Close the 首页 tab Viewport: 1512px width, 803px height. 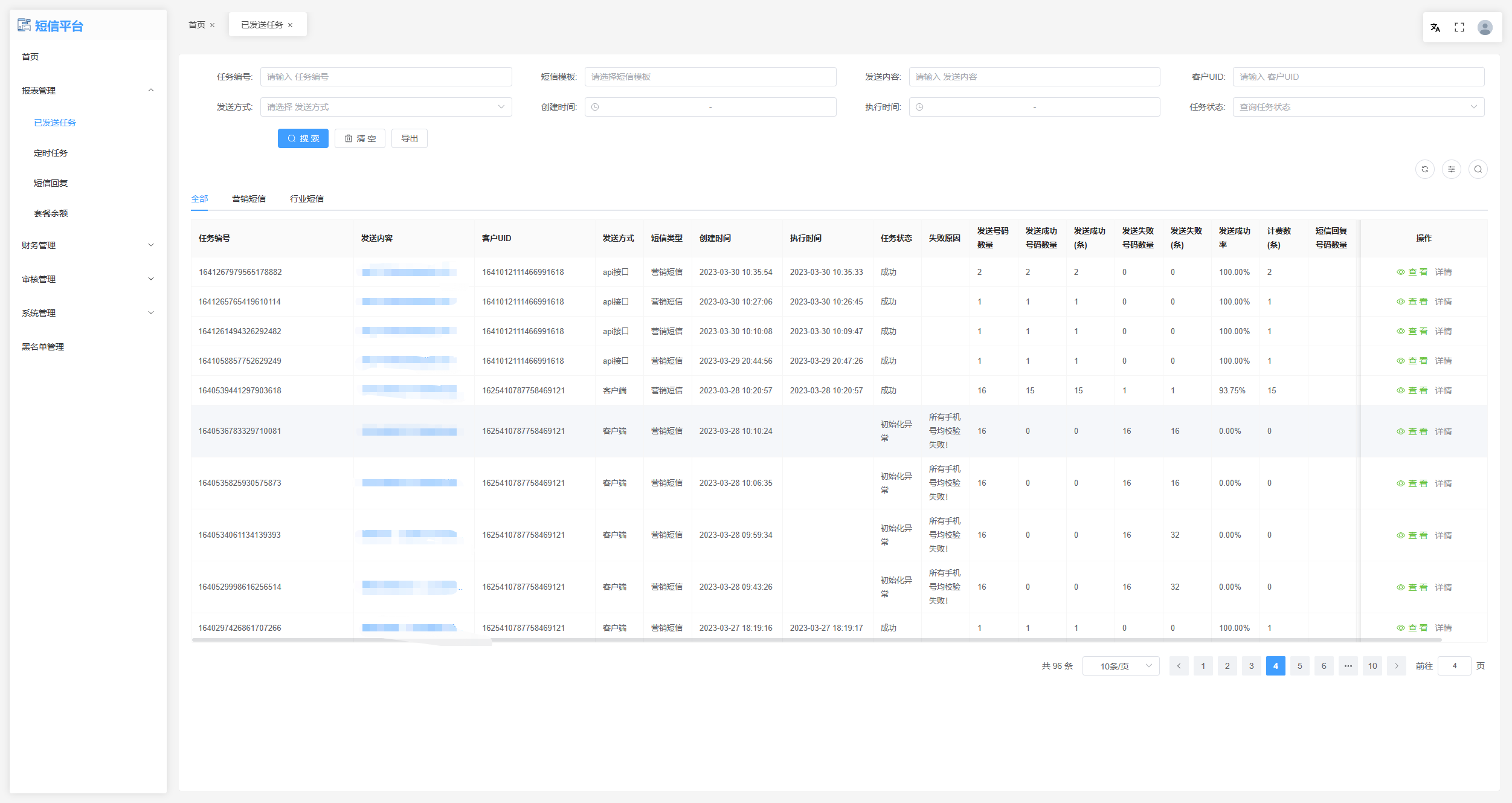(x=212, y=25)
